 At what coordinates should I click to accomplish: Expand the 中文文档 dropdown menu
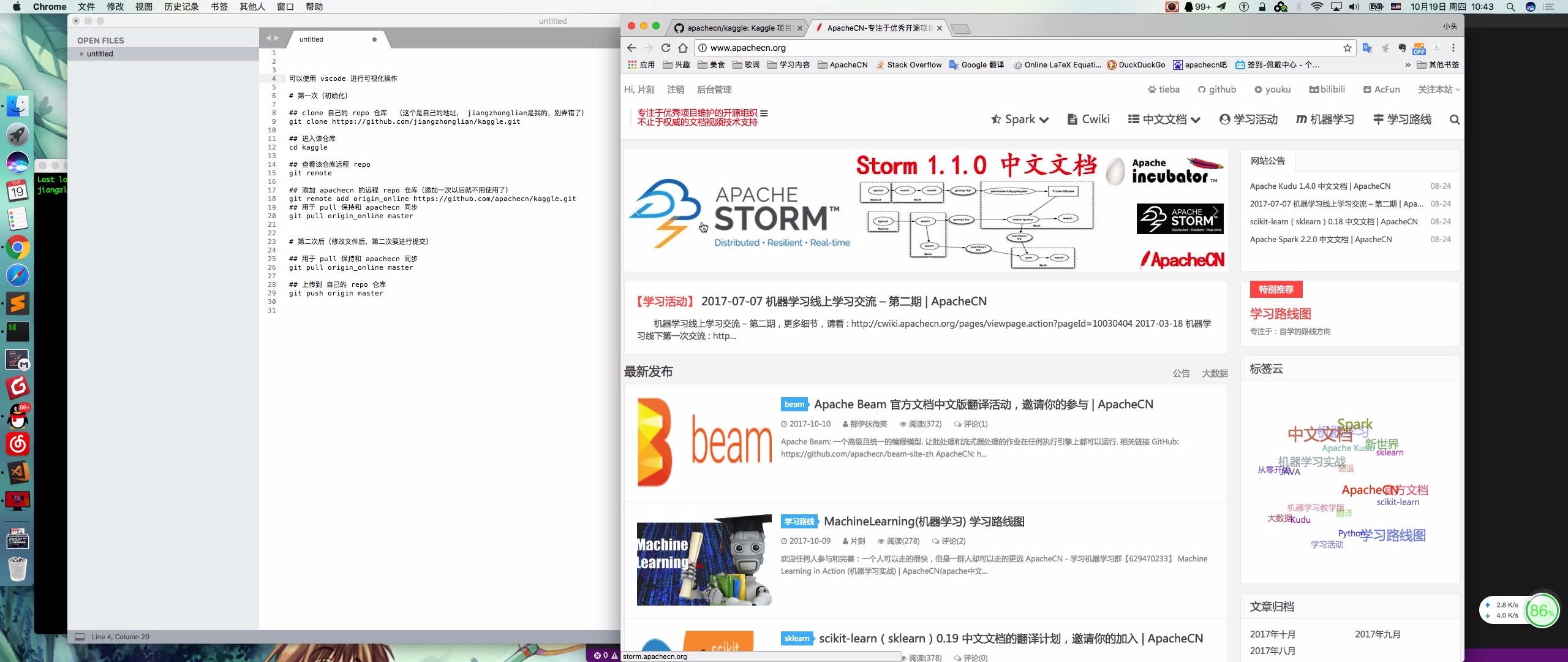(x=1163, y=119)
